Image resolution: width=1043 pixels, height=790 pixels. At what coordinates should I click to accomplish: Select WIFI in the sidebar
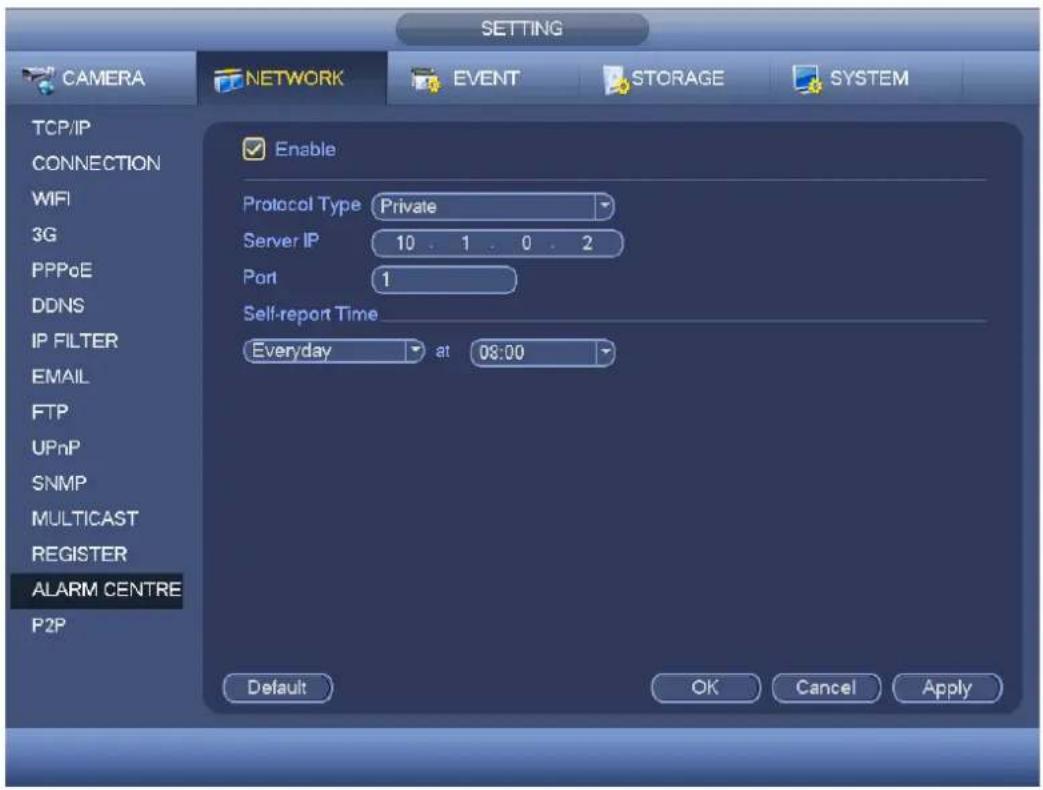pos(51,199)
